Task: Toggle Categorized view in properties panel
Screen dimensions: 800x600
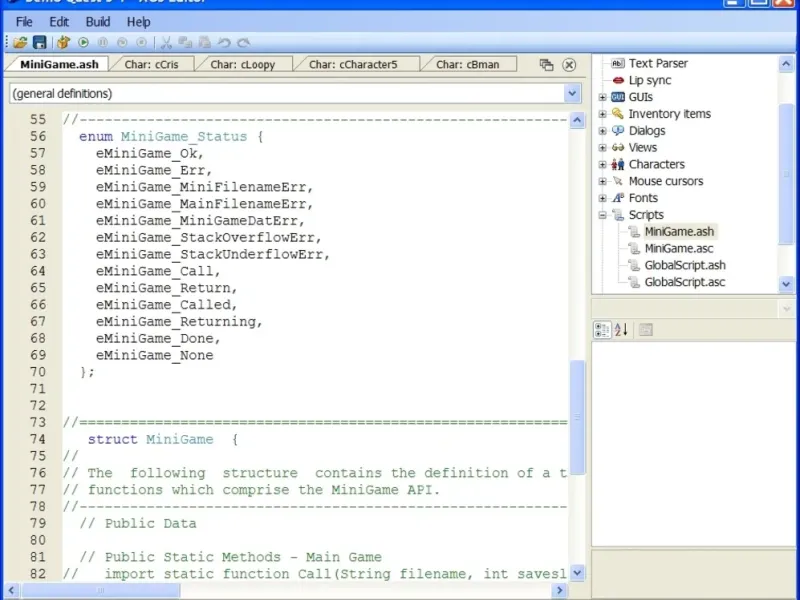Action: 602,329
